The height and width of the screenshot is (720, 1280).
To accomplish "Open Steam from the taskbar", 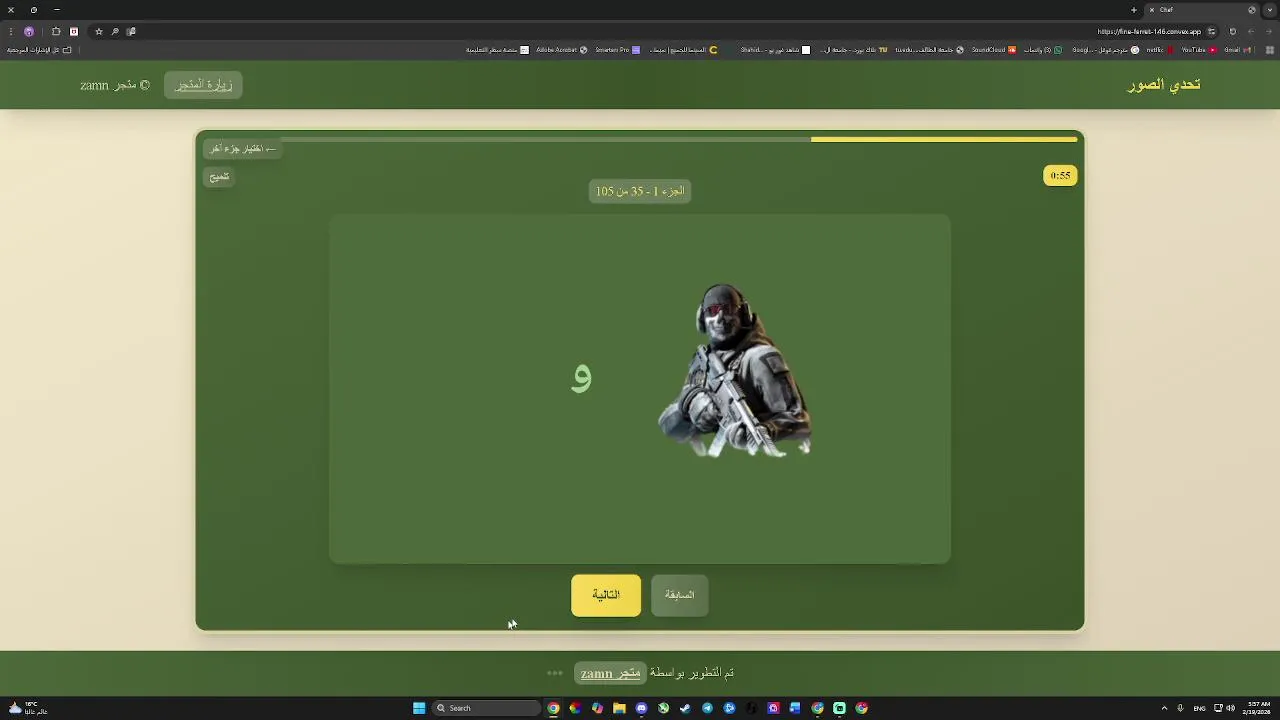I will 685,708.
